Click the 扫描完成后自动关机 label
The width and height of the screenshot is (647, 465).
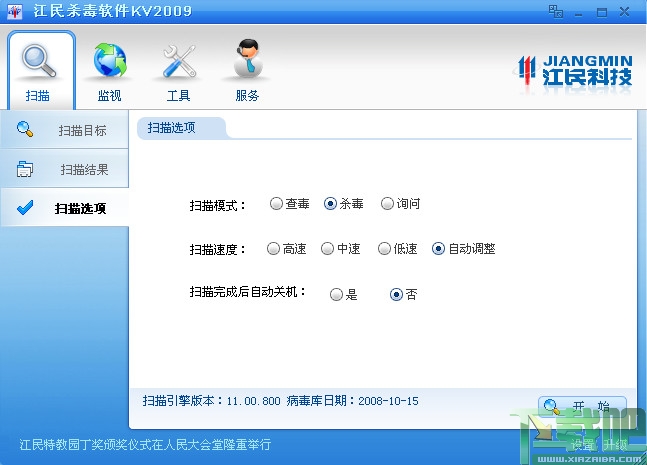pos(248,292)
